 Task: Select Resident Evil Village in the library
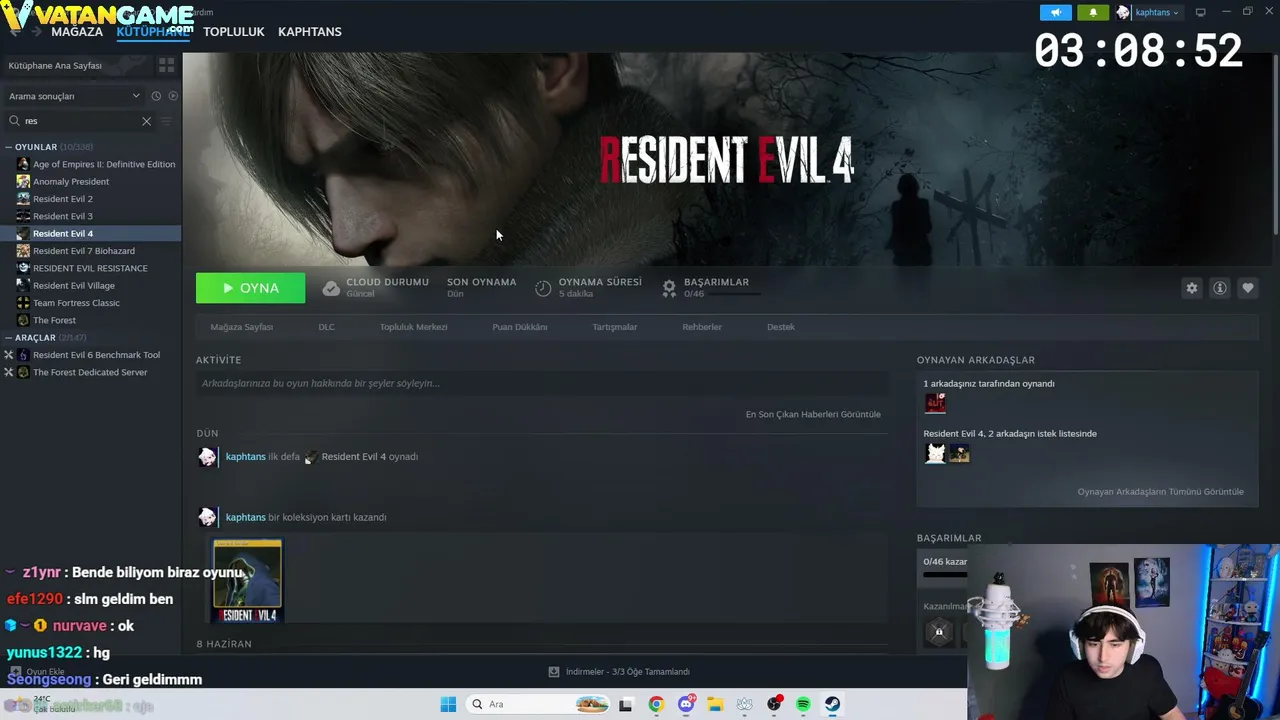(x=74, y=286)
